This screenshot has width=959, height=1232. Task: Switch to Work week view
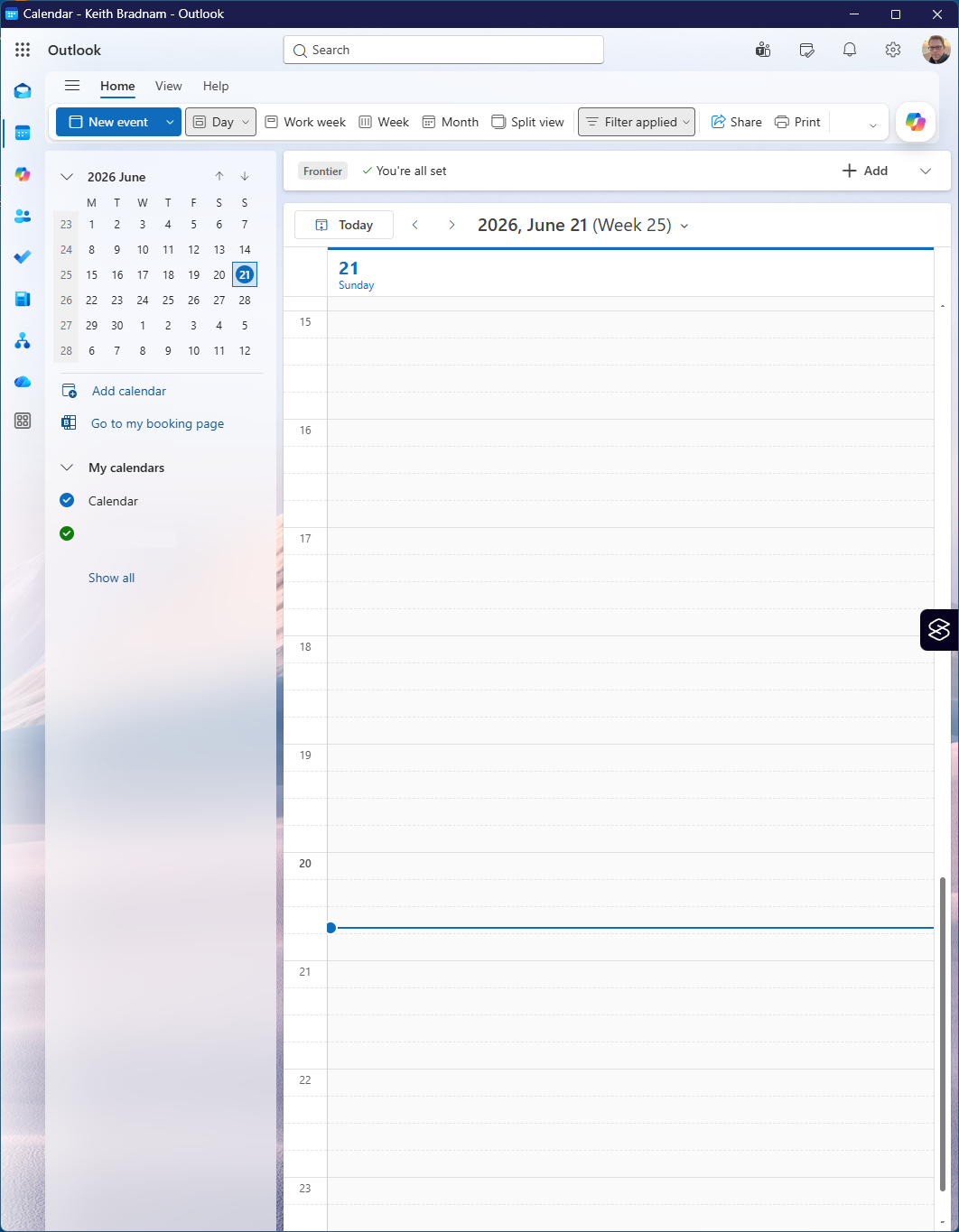[x=305, y=122]
